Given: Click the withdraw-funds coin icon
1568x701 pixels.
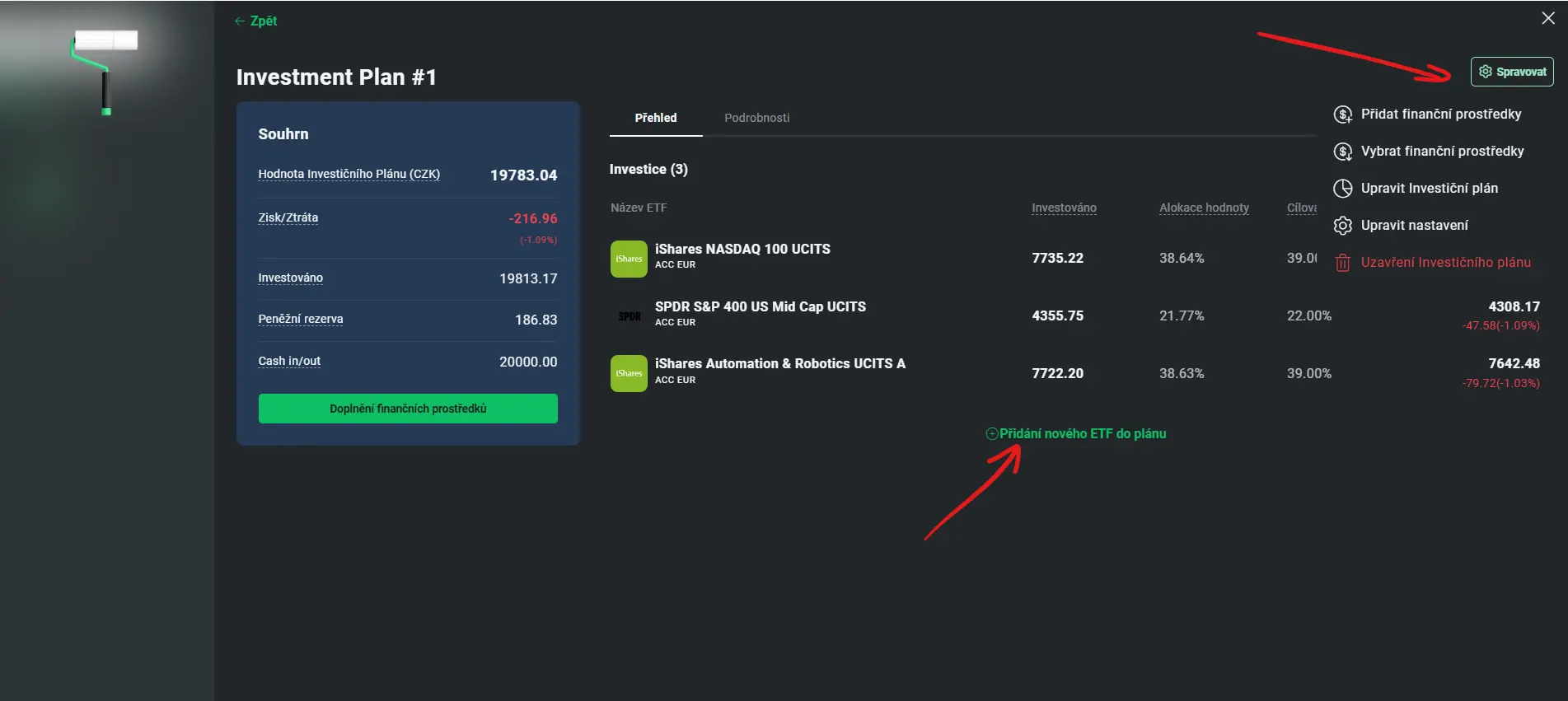Looking at the screenshot, I should (x=1343, y=152).
